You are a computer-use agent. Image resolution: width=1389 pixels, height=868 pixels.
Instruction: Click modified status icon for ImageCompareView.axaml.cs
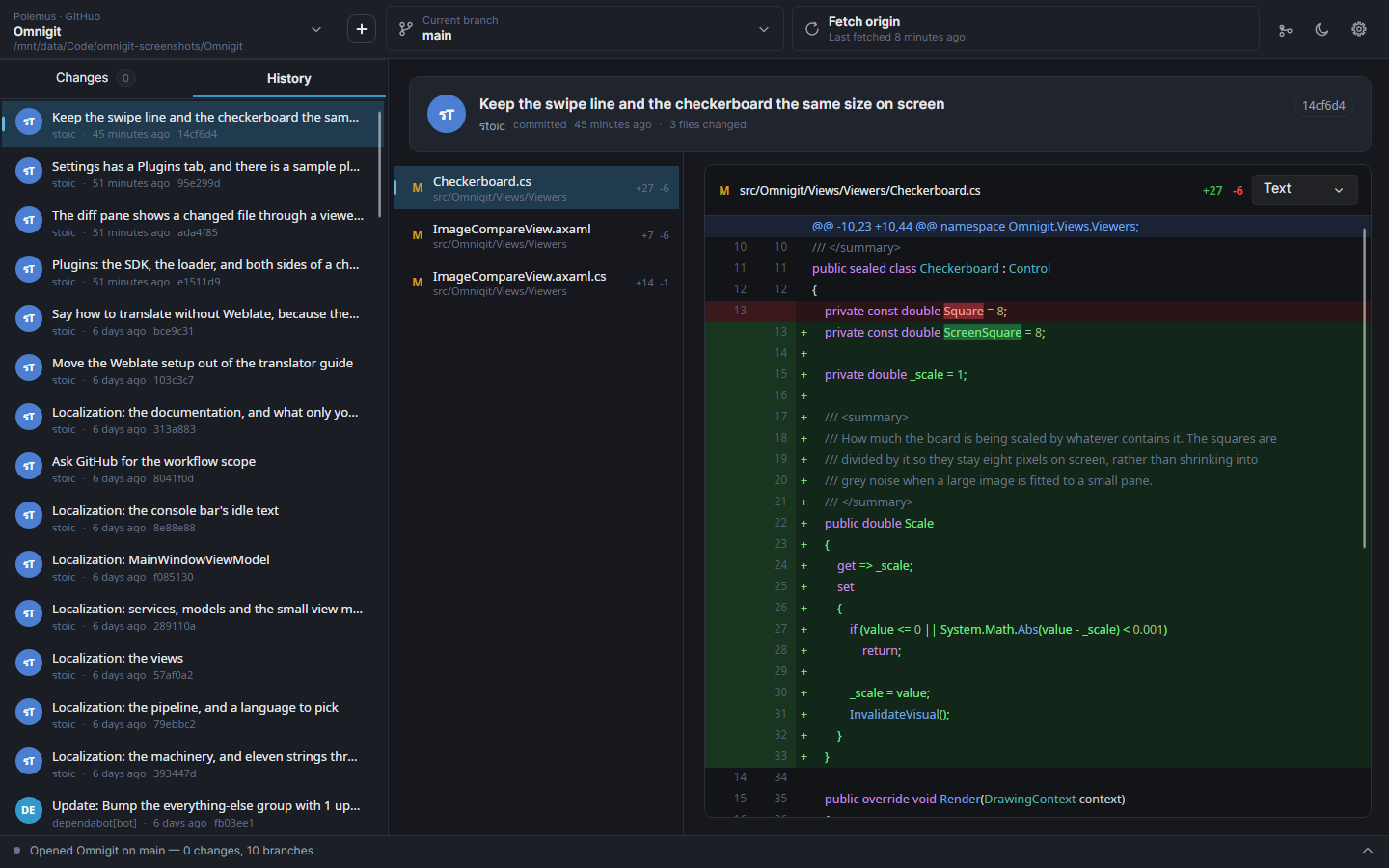(x=418, y=283)
